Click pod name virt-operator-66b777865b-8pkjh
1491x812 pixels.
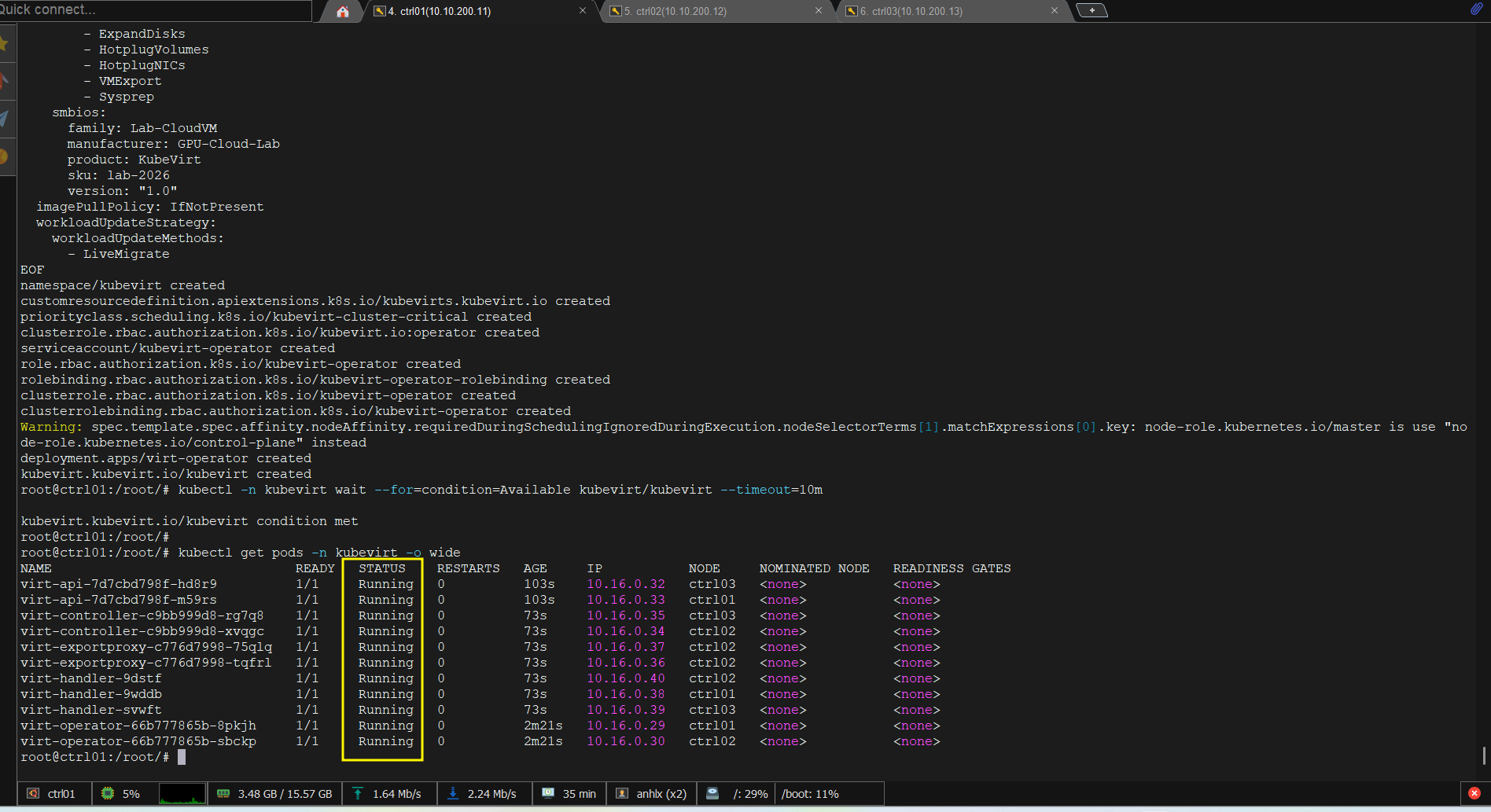tap(138, 726)
